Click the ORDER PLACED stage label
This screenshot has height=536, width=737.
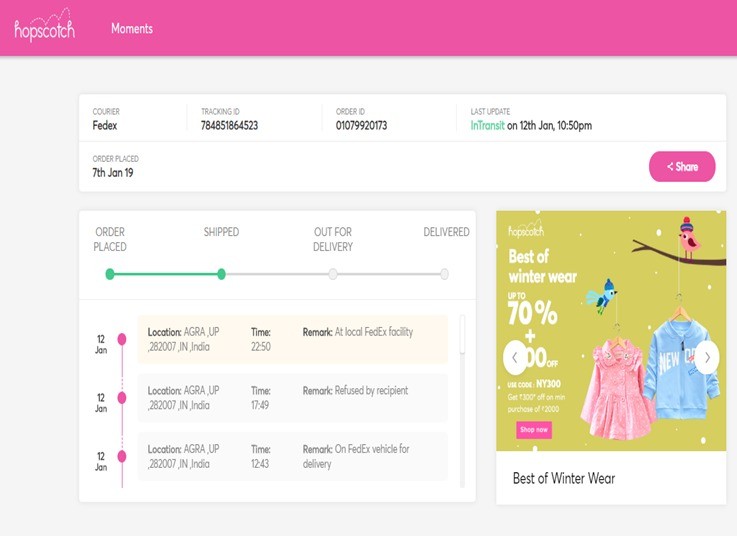pyautogui.click(x=110, y=239)
